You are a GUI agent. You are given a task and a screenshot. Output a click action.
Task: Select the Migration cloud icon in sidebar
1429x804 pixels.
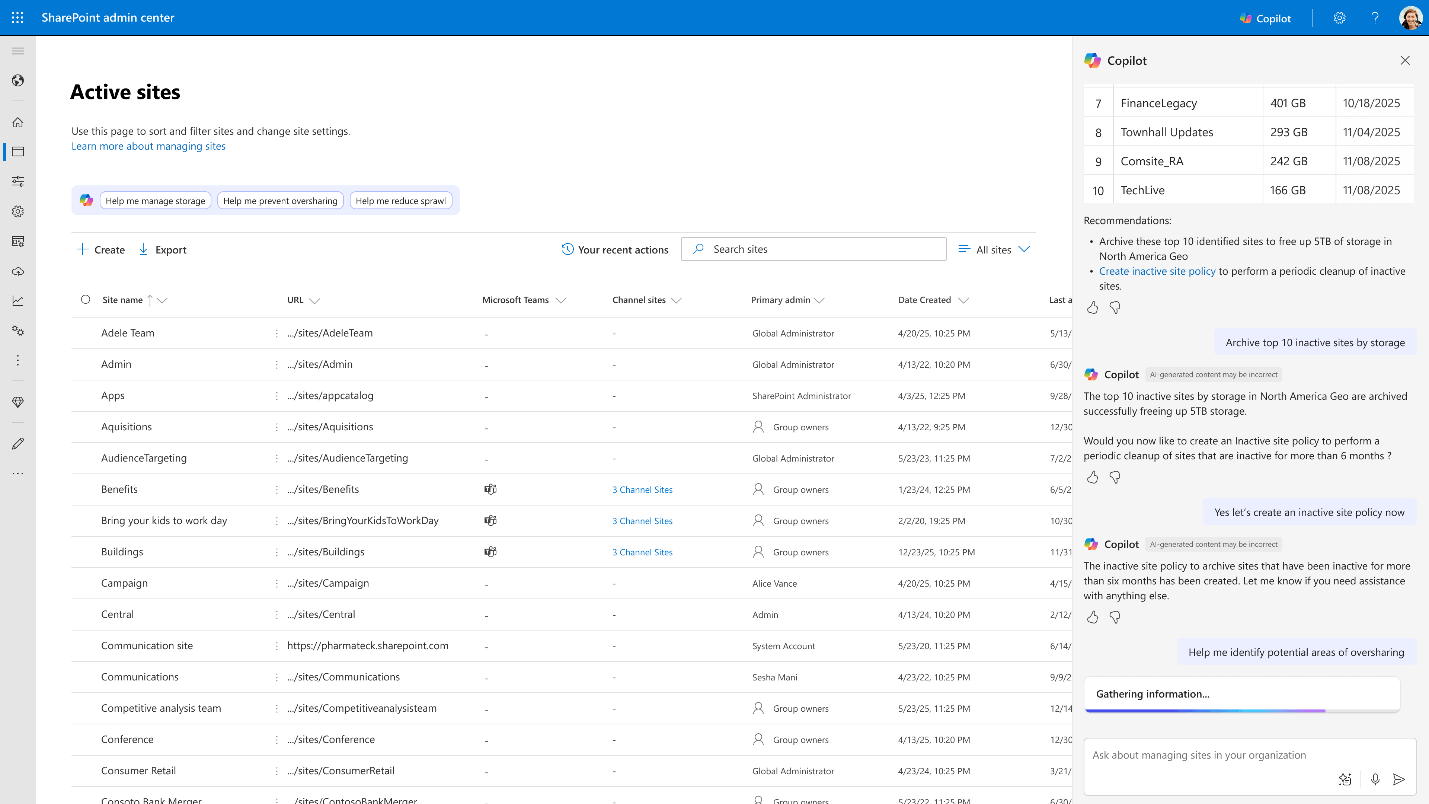pyautogui.click(x=17, y=270)
